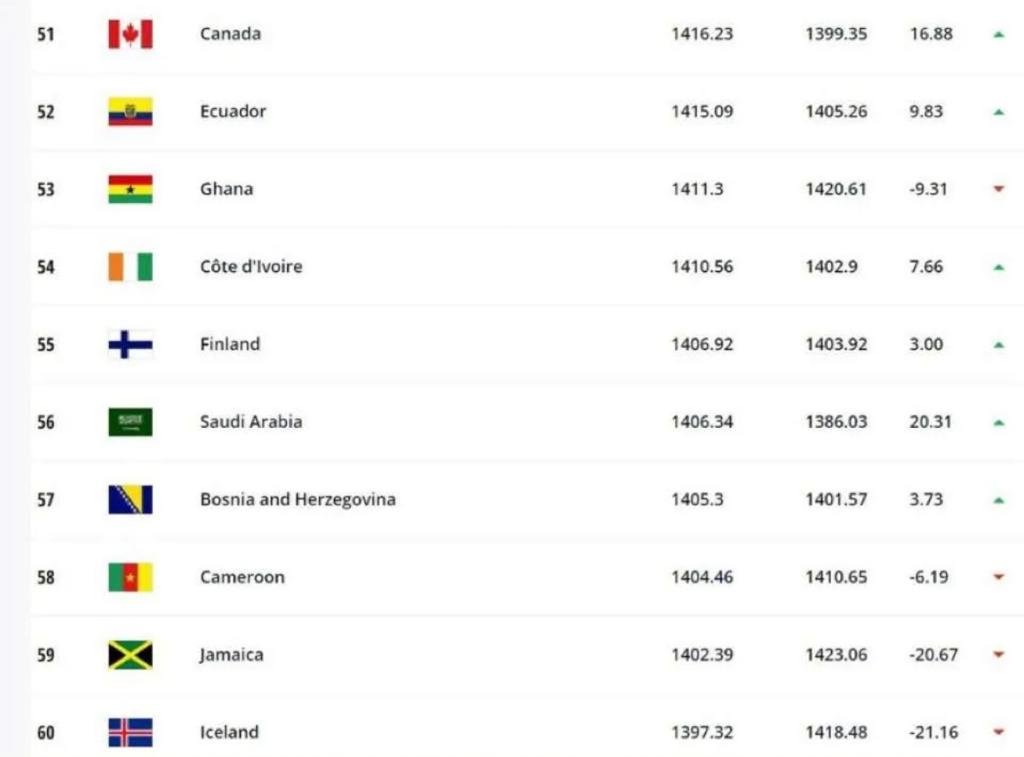Click the Ghana flag icon
1024x757 pixels.
pos(130,189)
